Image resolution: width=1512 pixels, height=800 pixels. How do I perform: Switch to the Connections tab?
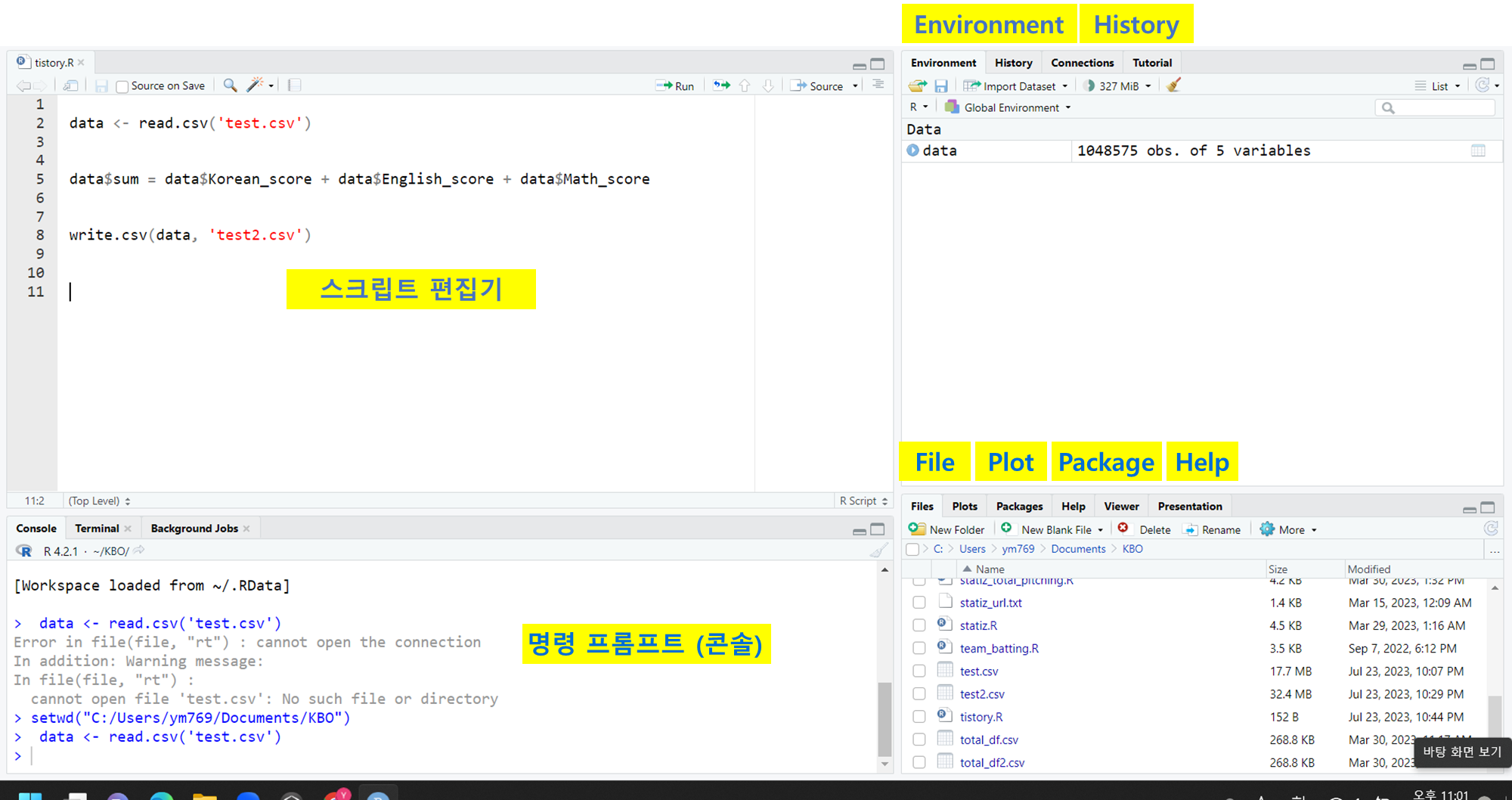coord(1082,63)
